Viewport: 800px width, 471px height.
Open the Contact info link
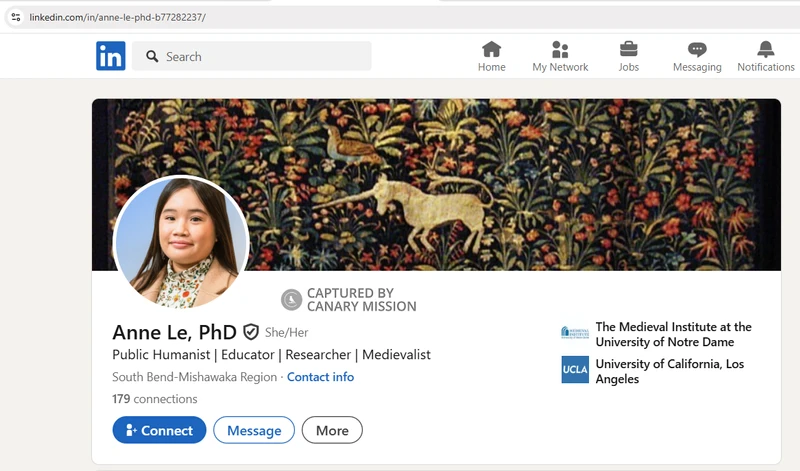click(x=320, y=377)
